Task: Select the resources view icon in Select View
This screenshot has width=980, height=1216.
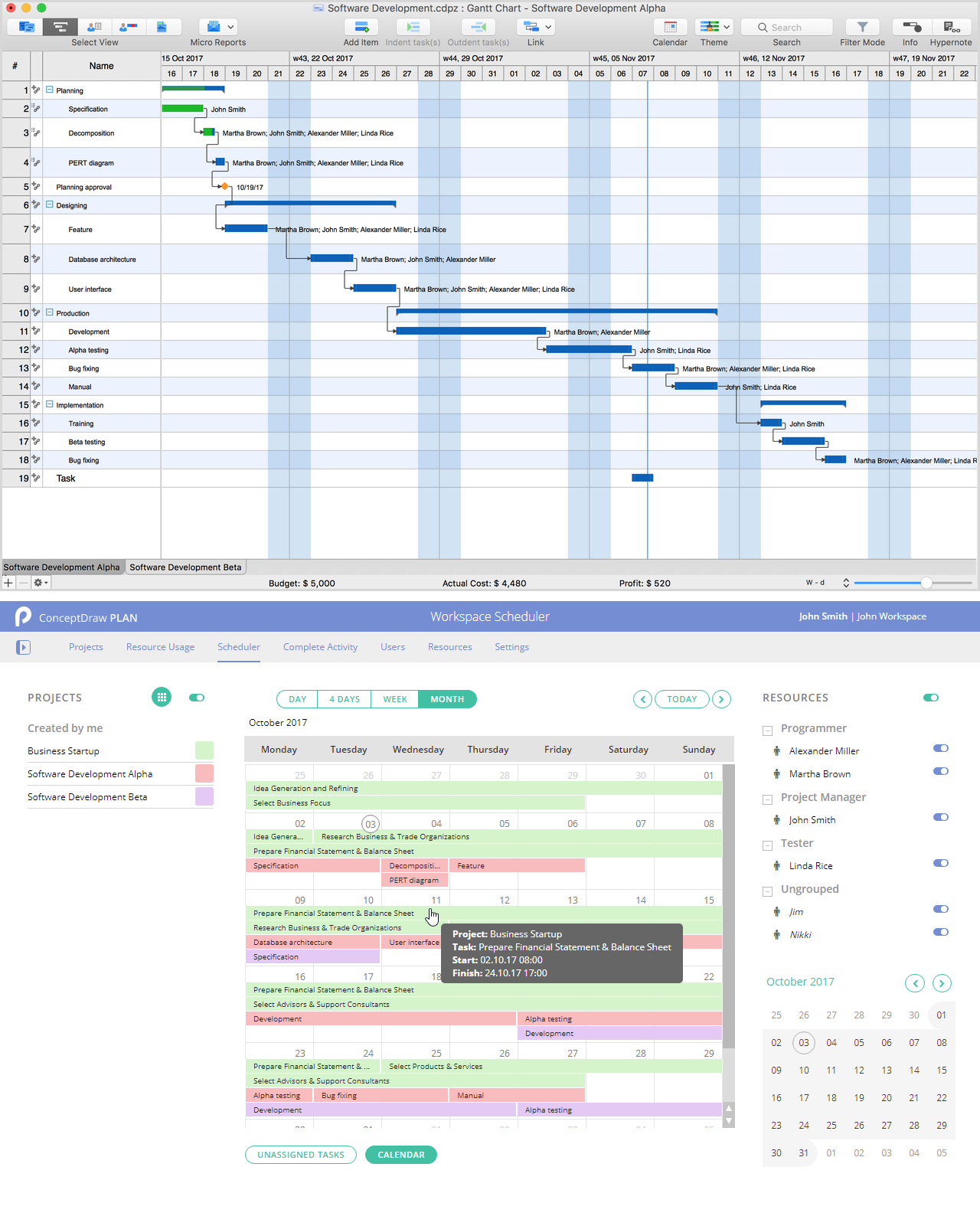Action: (x=95, y=27)
